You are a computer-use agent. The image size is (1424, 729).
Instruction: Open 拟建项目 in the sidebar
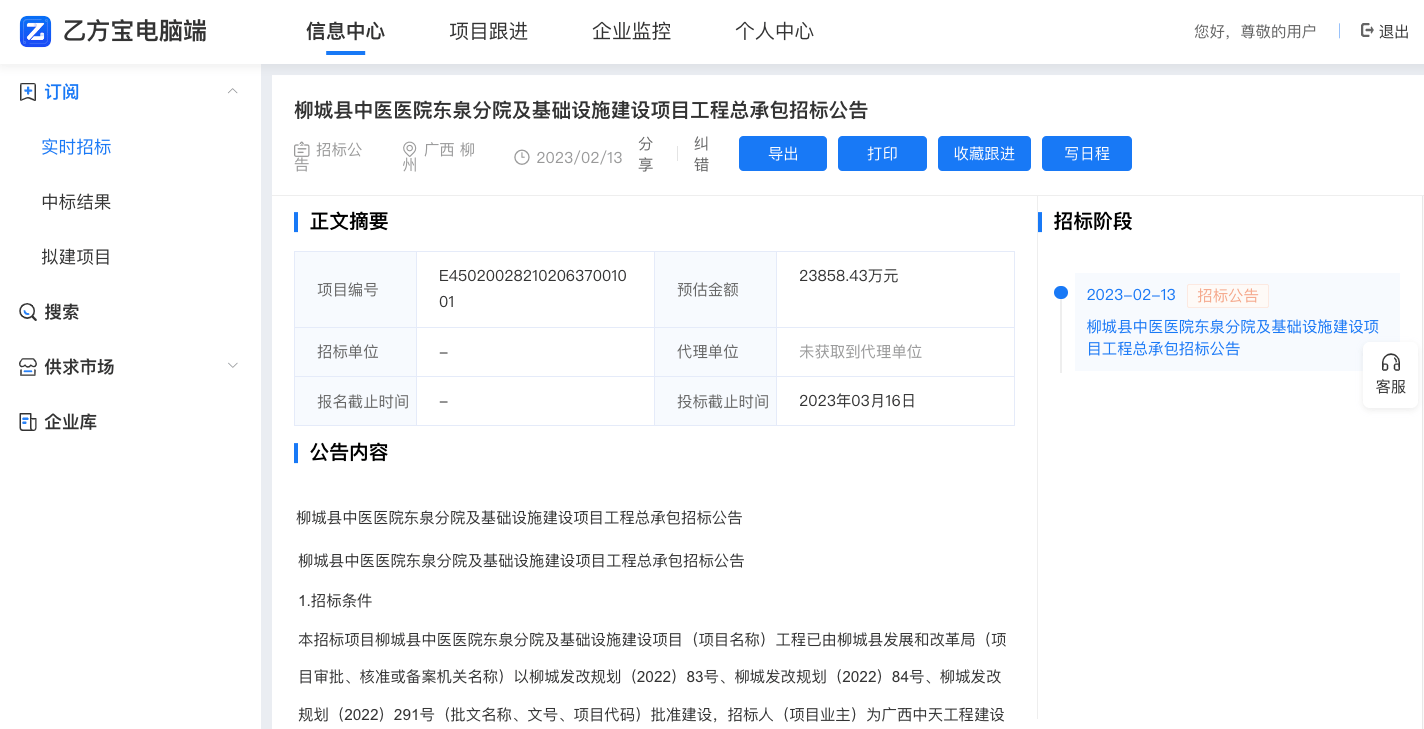click(x=76, y=257)
